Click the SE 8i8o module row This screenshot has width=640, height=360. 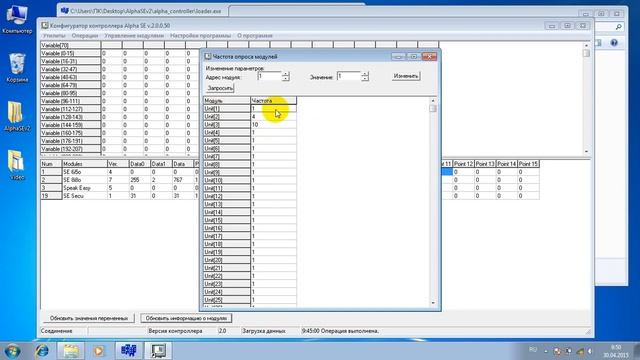tap(84, 180)
